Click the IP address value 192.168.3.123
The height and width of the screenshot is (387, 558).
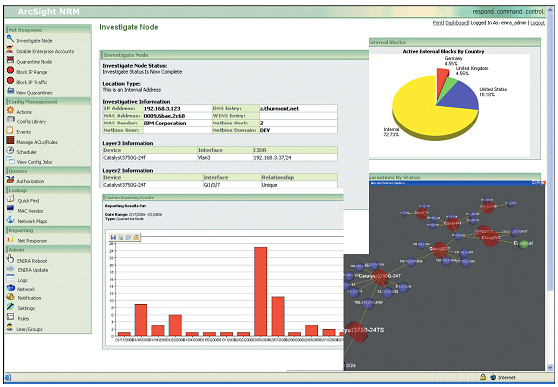(162, 109)
